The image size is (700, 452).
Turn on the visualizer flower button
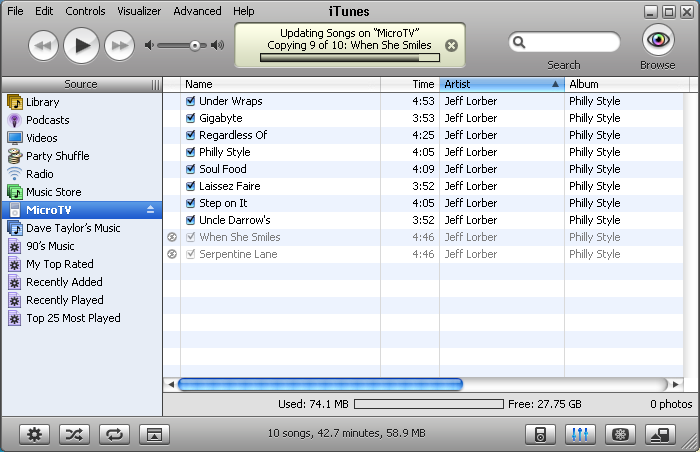(x=620, y=434)
